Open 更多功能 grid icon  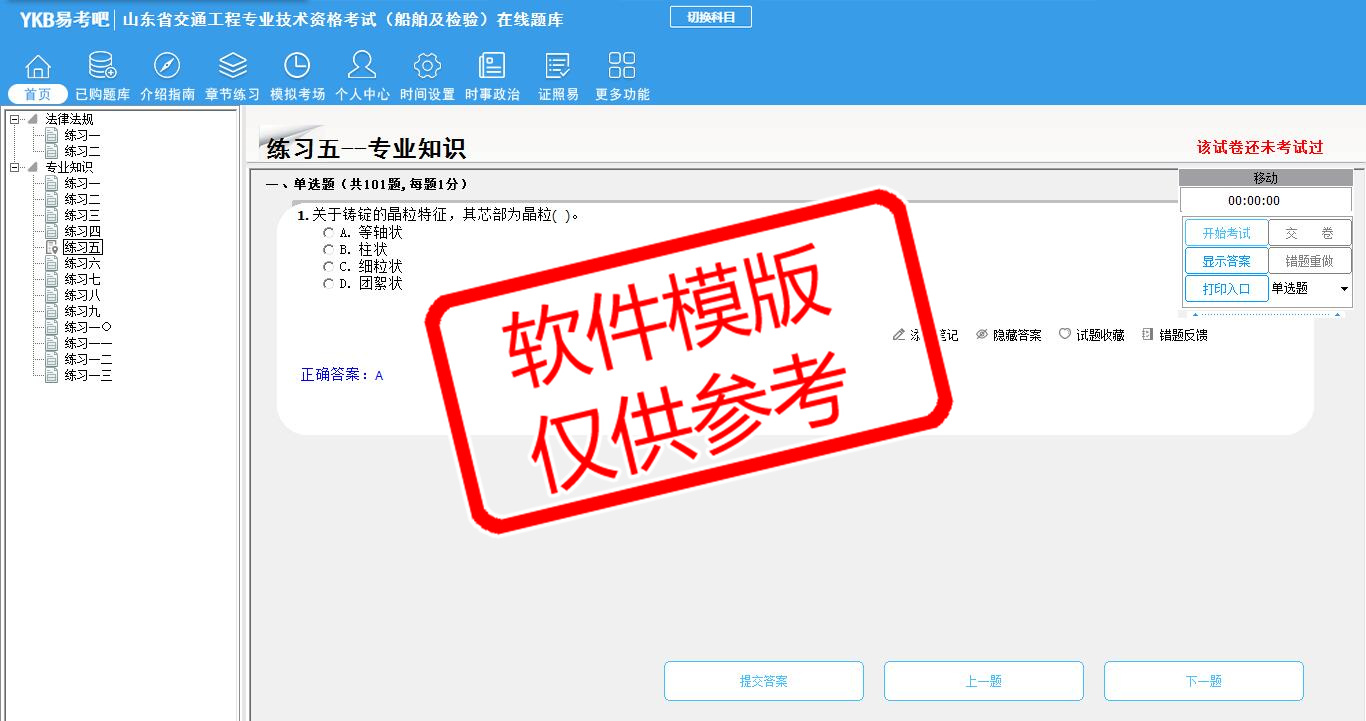[x=622, y=66]
